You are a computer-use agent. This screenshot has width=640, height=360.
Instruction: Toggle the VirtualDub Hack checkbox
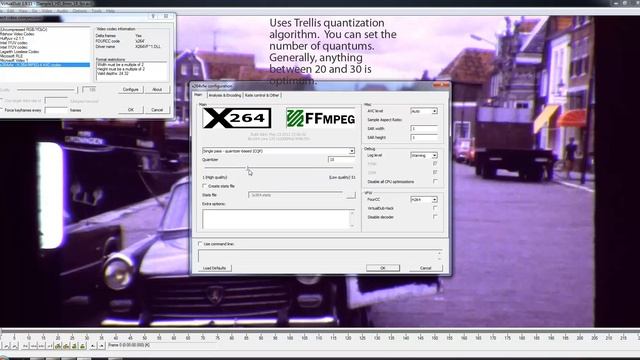coord(435,208)
